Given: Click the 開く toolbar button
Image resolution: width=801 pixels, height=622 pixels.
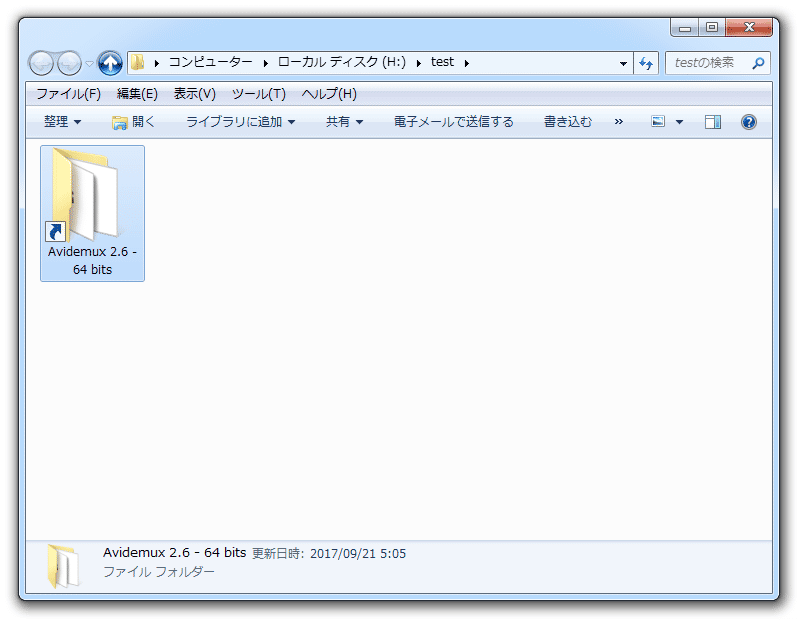Looking at the screenshot, I should coord(133,122).
